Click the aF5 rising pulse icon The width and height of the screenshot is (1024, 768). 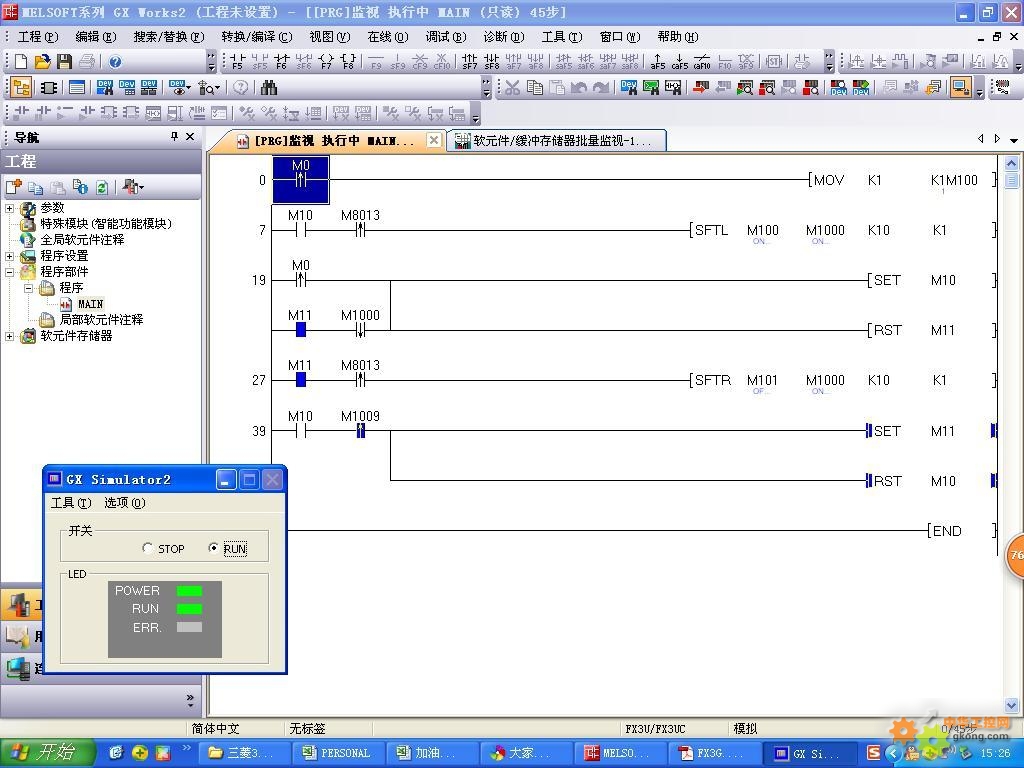pyautogui.click(x=658, y=61)
